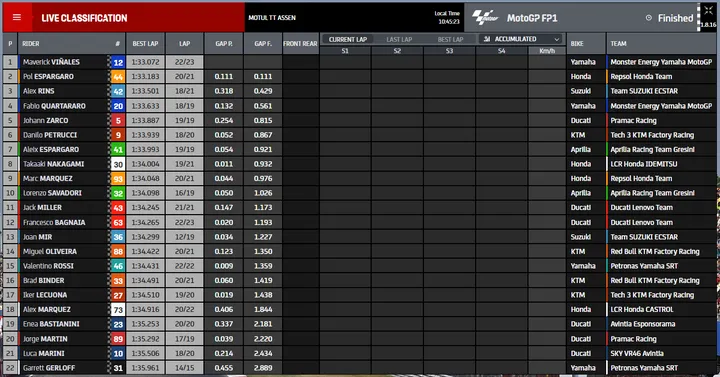This screenshot has height=377, width=720.
Task: Click team Avintia Esponsorama
Action: click(642, 324)
